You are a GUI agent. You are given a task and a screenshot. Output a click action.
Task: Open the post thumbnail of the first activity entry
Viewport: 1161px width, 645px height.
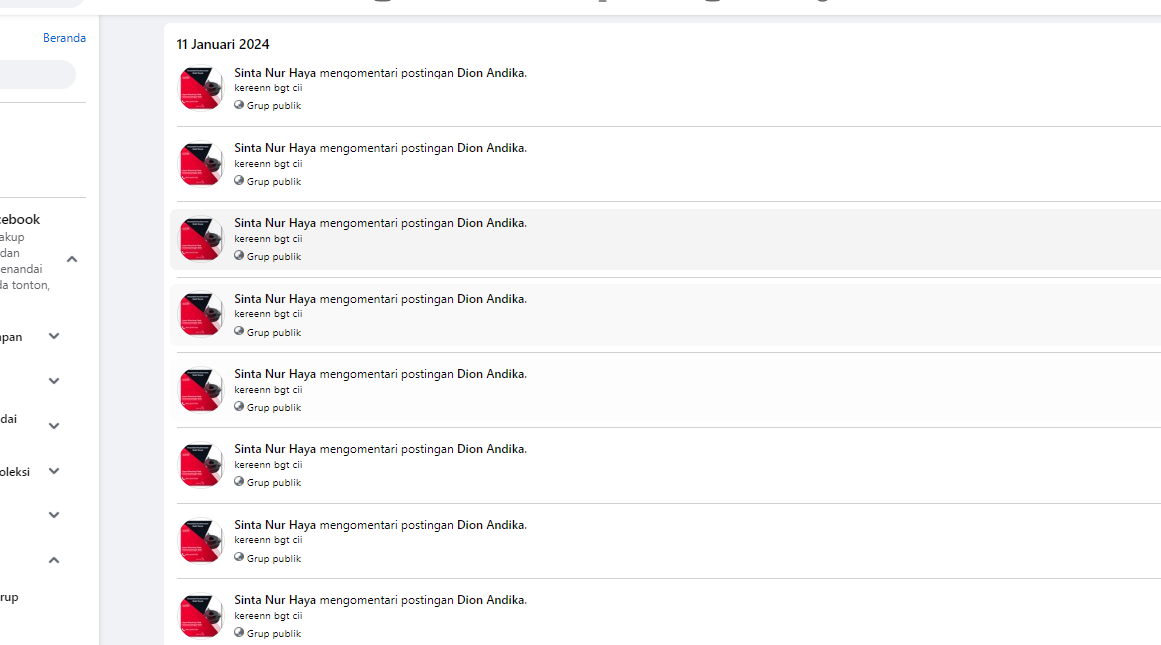point(201,88)
